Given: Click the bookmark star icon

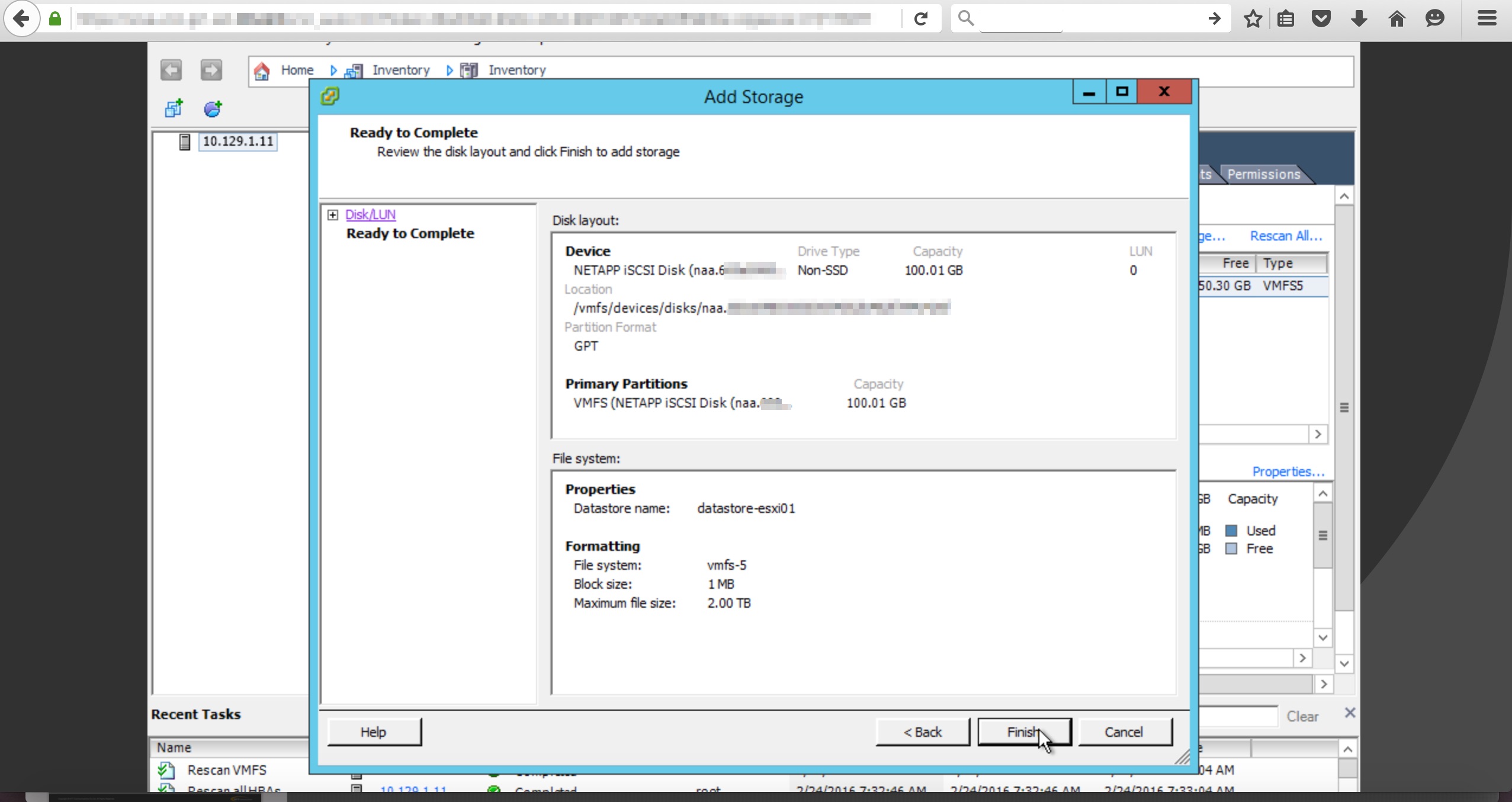Looking at the screenshot, I should [1253, 19].
